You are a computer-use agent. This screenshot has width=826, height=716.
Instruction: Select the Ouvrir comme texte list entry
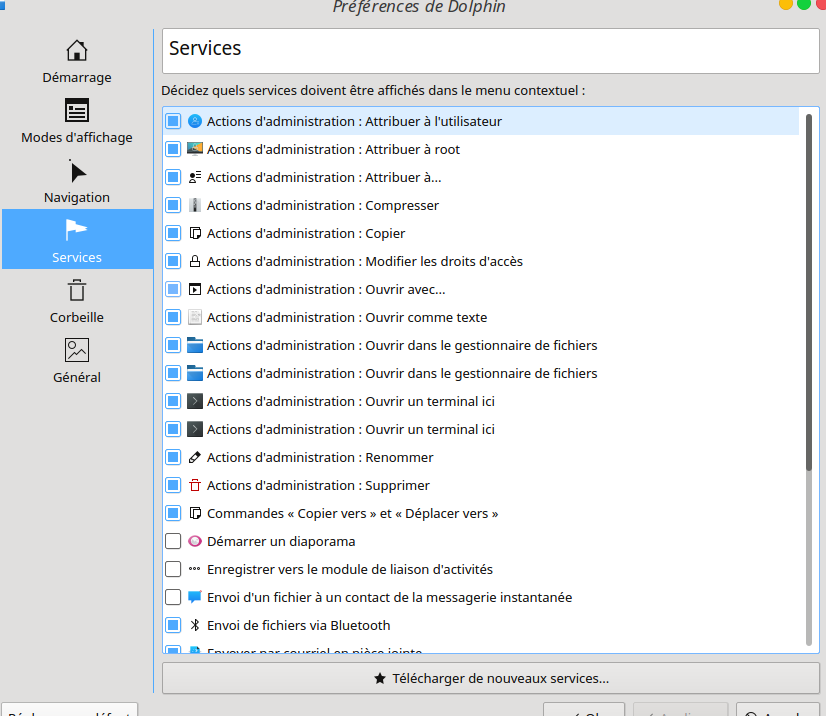pos(347,317)
